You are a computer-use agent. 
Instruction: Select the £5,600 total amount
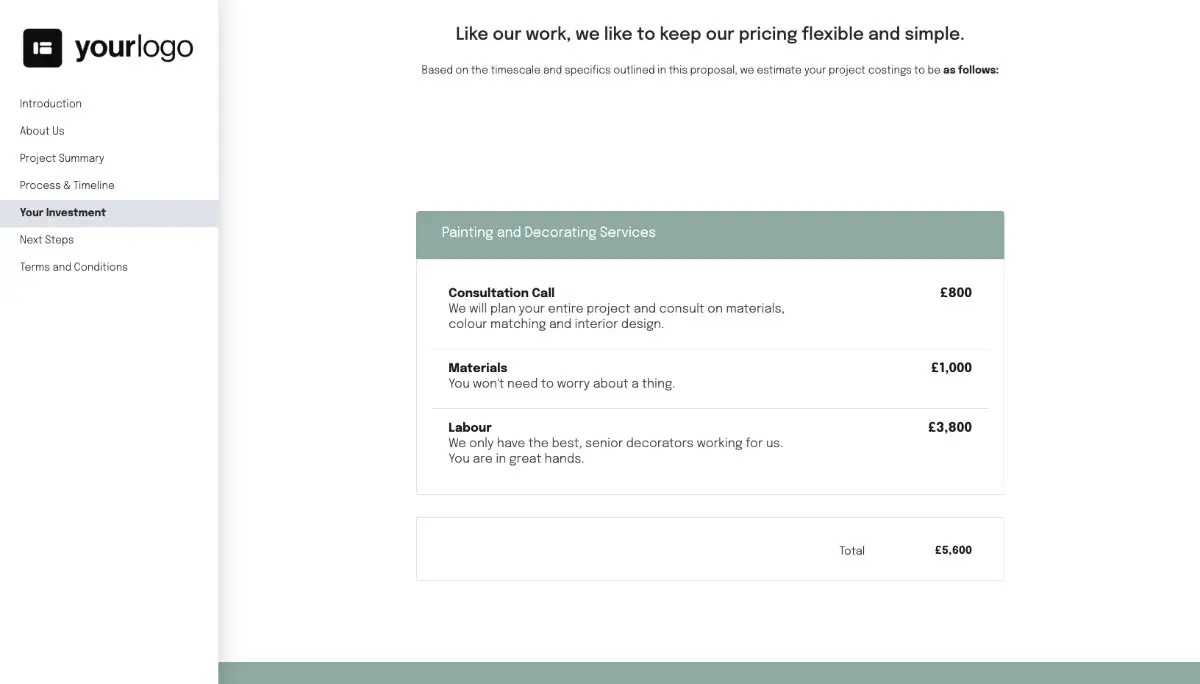pyautogui.click(x=953, y=550)
